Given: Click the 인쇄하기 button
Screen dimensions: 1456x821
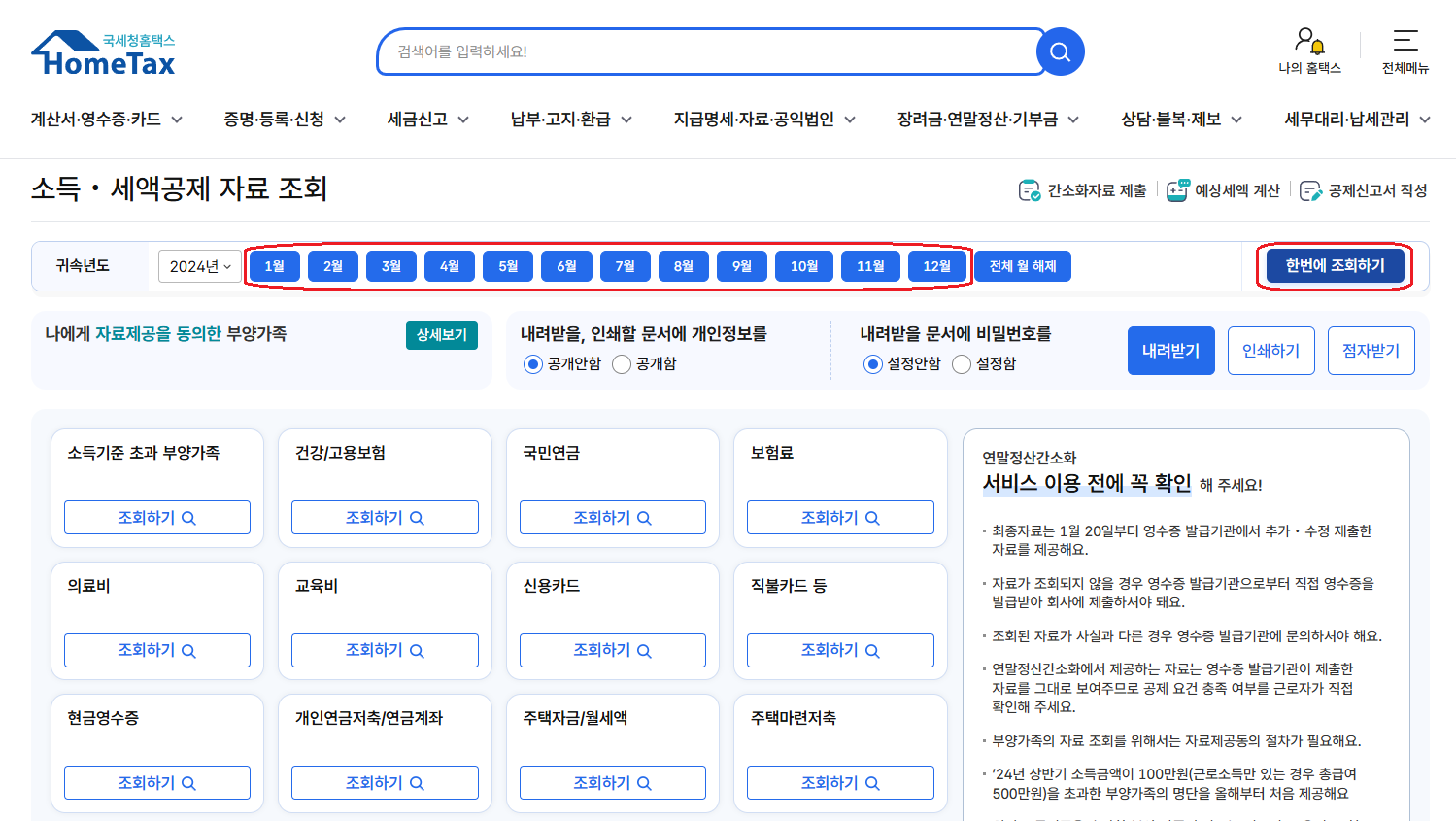Looking at the screenshot, I should [x=1270, y=351].
